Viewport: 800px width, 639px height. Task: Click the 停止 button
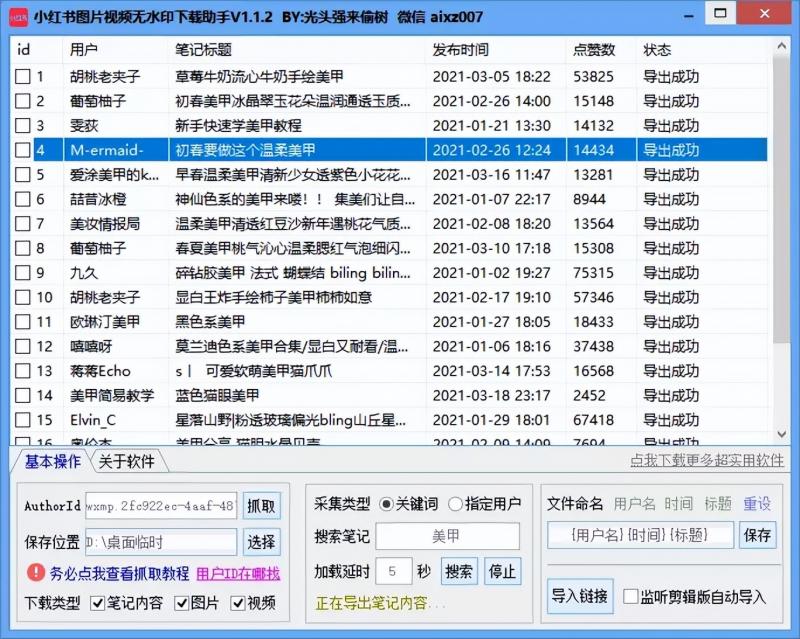click(x=503, y=571)
